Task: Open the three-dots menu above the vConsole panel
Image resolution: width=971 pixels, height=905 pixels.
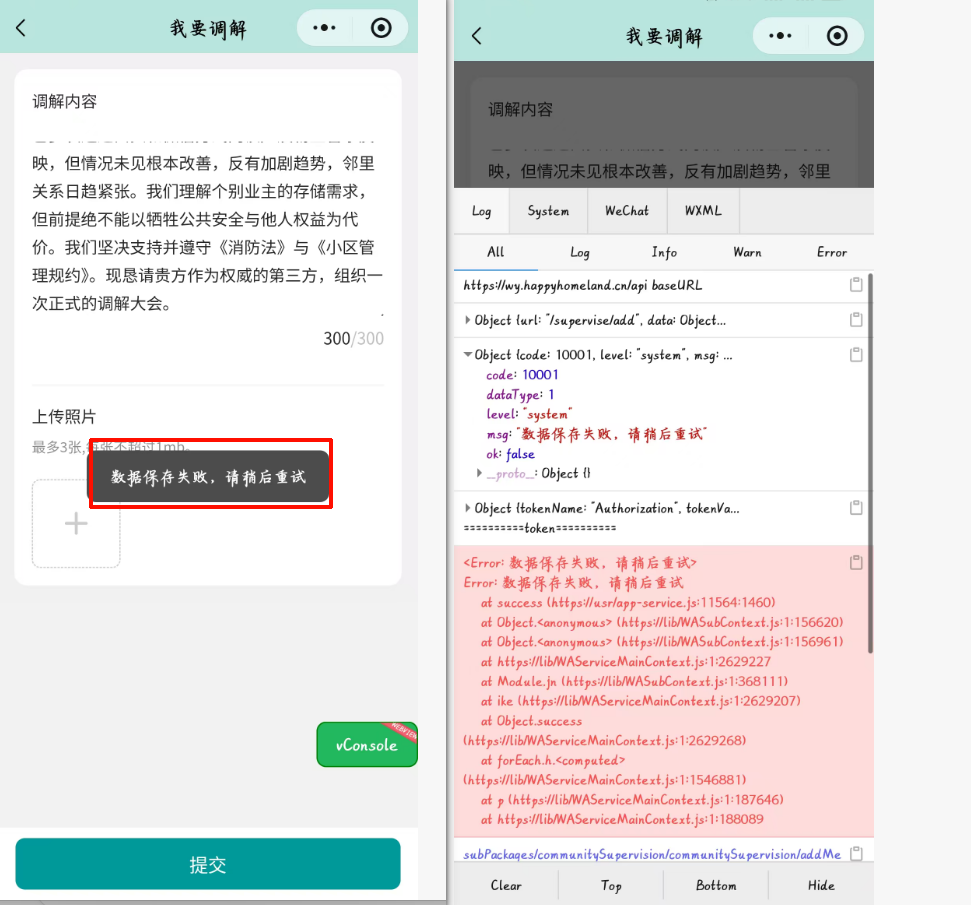Action: pos(779,36)
